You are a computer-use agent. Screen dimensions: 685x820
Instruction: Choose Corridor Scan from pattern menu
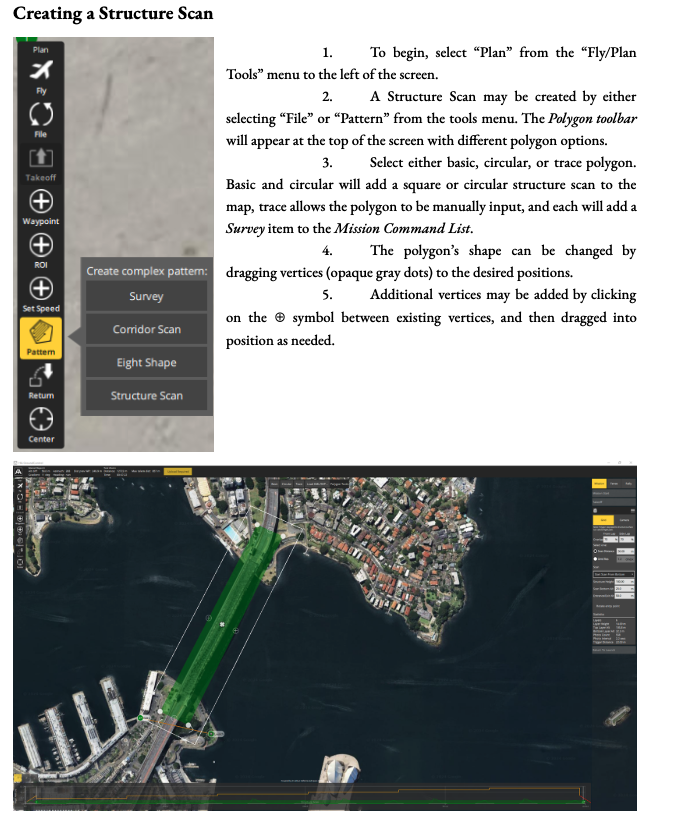click(146, 329)
